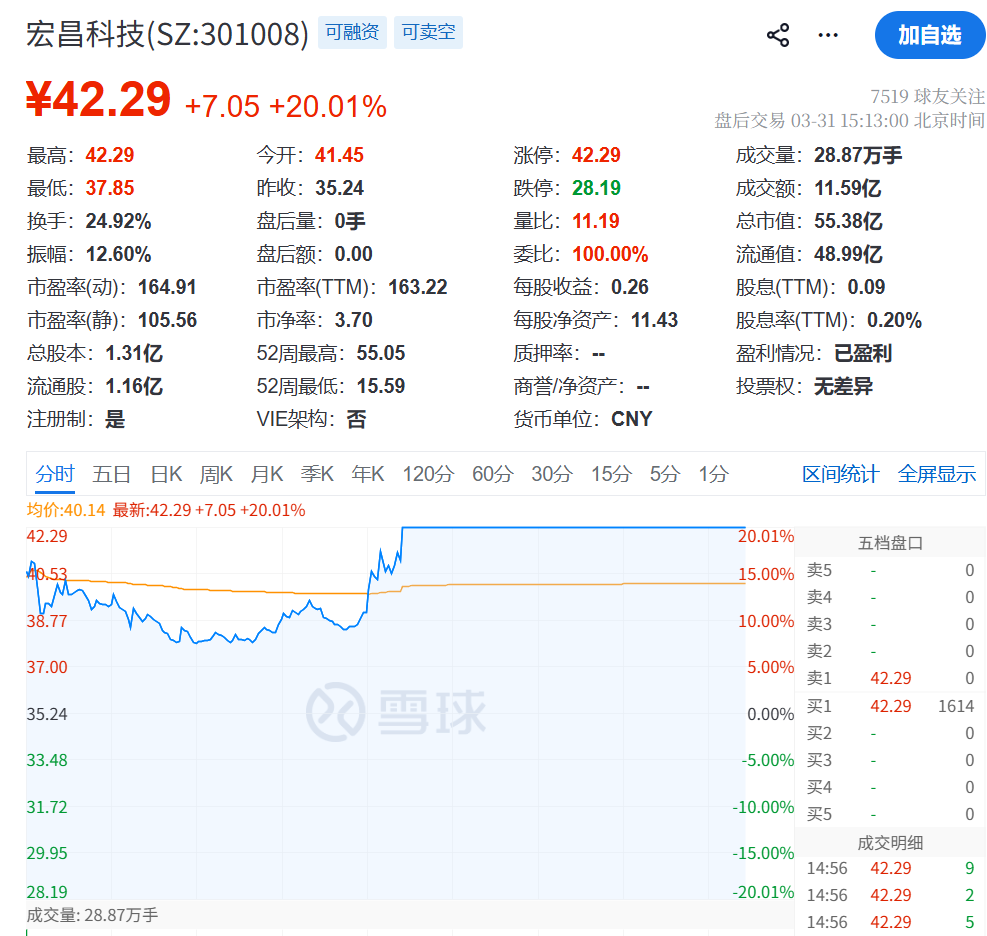Image resolution: width=987 pixels, height=936 pixels.
Task: Open the more options ellipsis menu
Action: (x=827, y=33)
